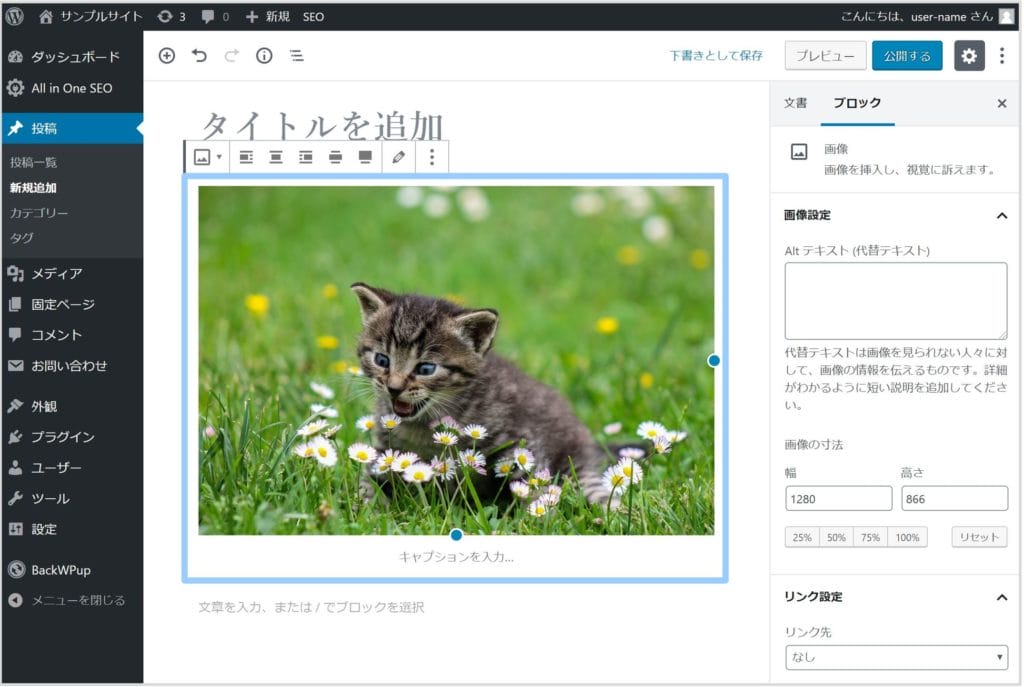Select the full width alignment icon
Viewport: 1024px width, 687px height.
click(x=365, y=157)
